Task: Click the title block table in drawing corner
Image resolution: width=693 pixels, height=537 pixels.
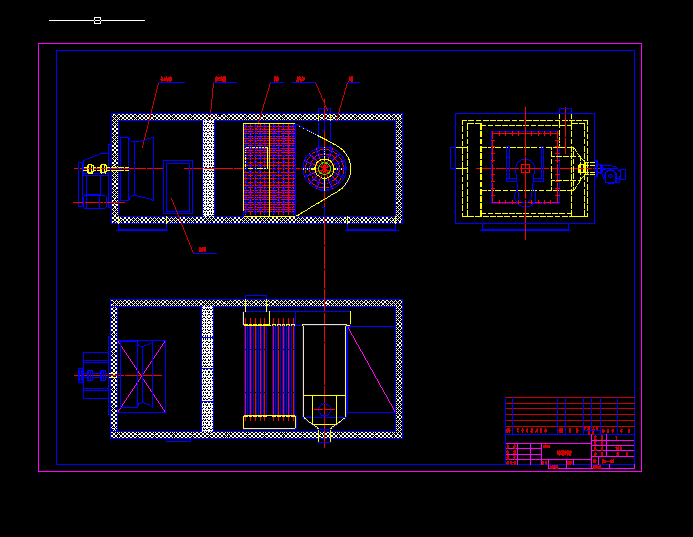Action: coord(570,433)
